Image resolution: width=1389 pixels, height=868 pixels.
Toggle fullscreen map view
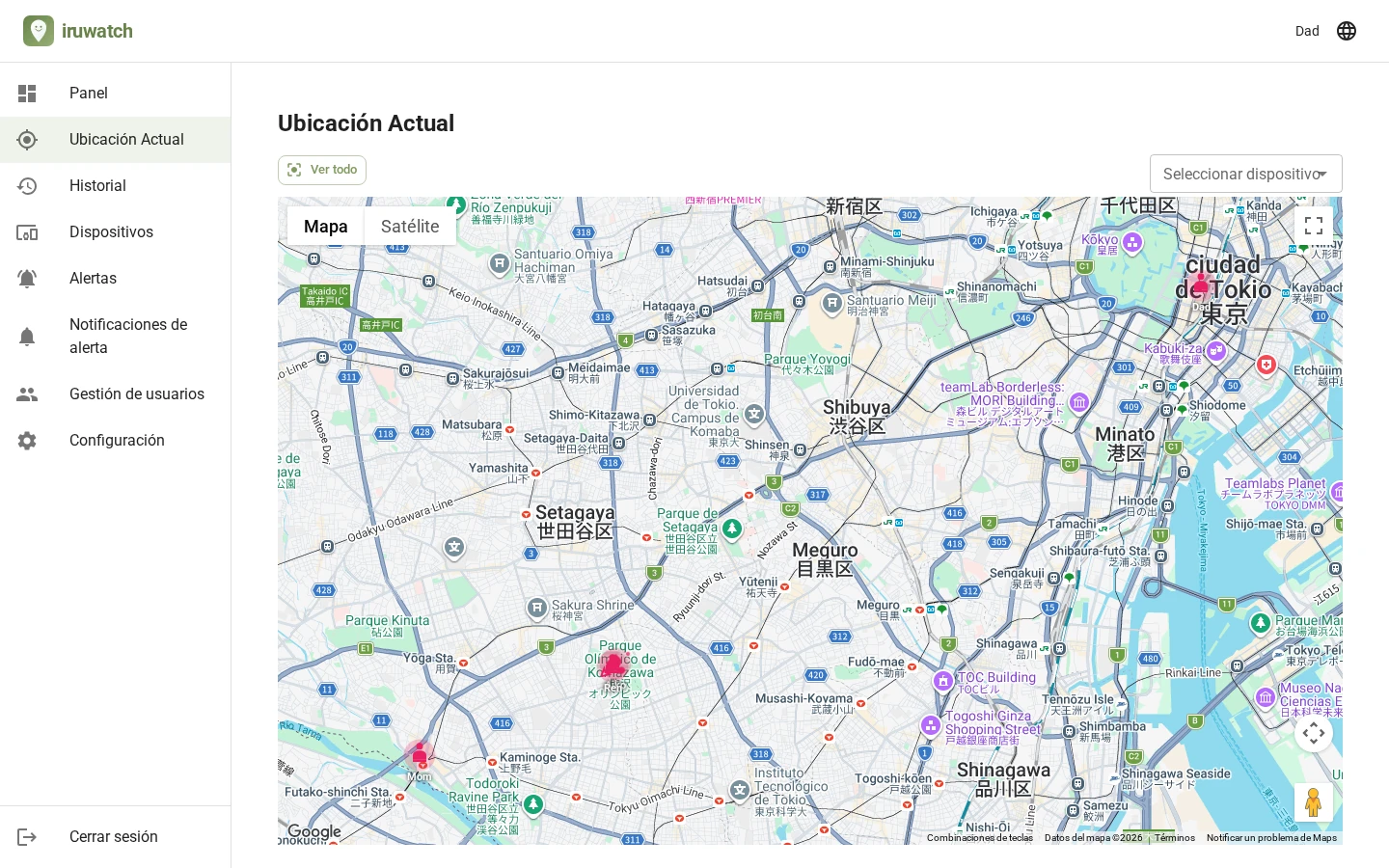[x=1314, y=226]
